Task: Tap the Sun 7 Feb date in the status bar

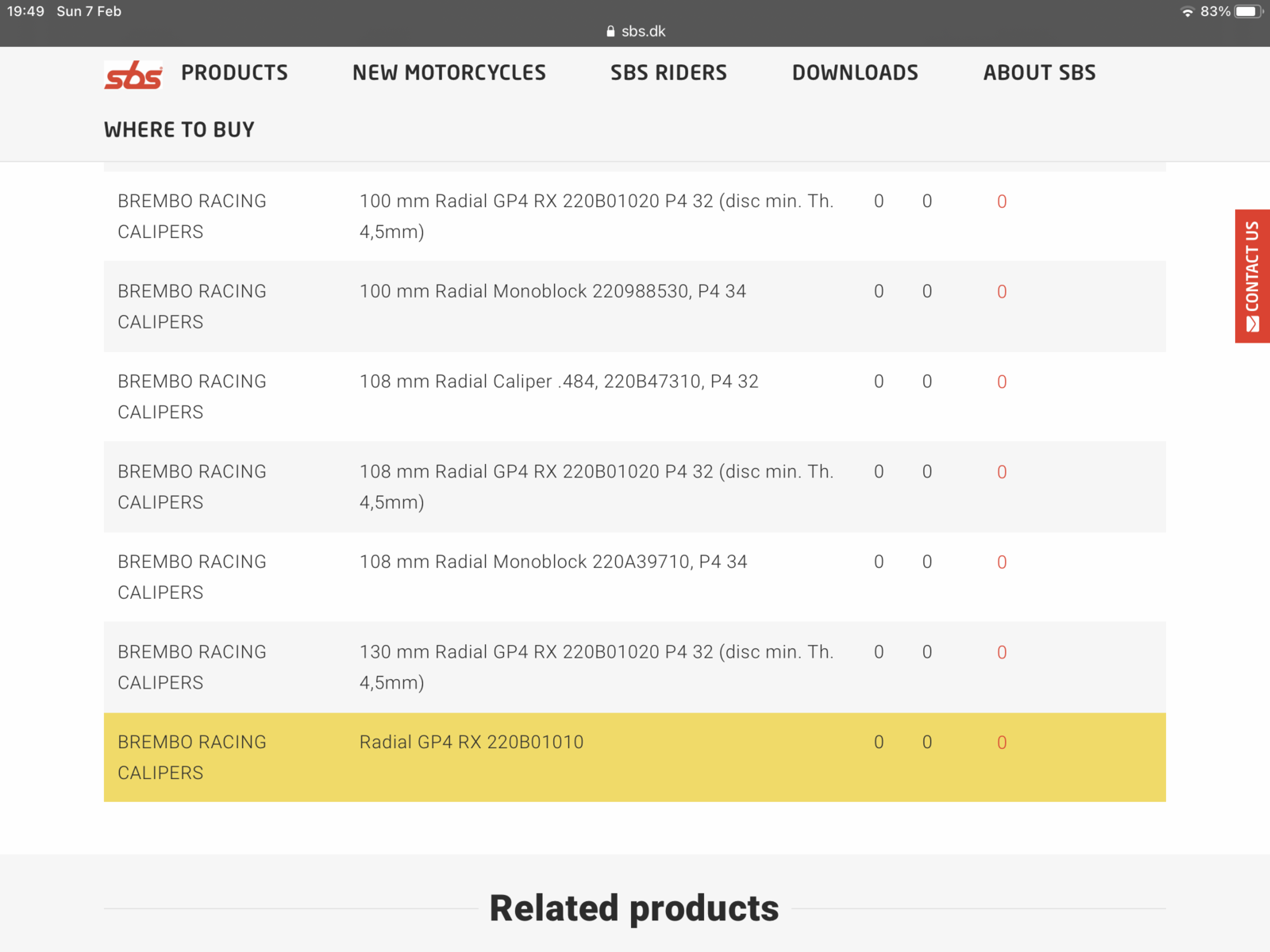Action: pos(89,11)
